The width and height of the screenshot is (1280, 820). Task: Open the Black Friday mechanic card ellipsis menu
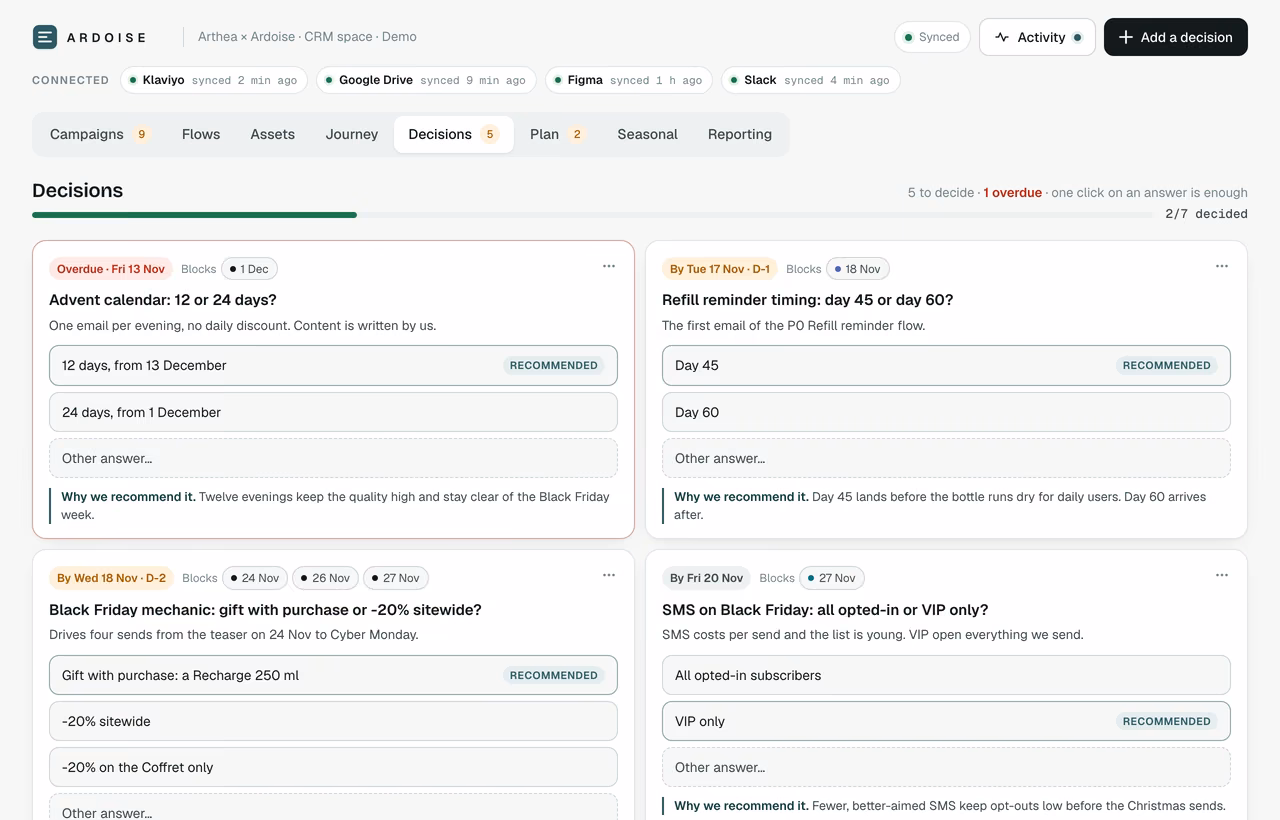[x=609, y=575]
